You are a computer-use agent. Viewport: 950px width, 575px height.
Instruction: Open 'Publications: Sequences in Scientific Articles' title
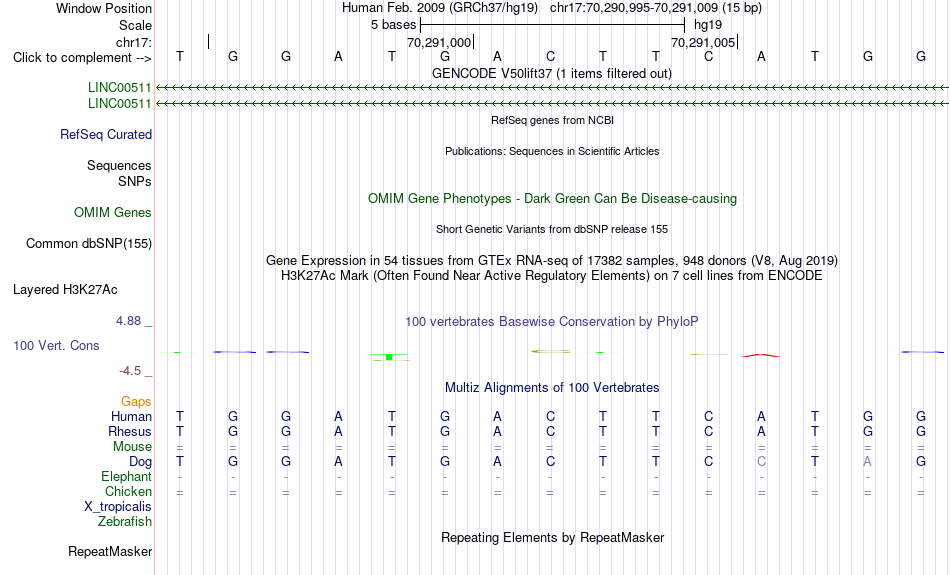[552, 151]
